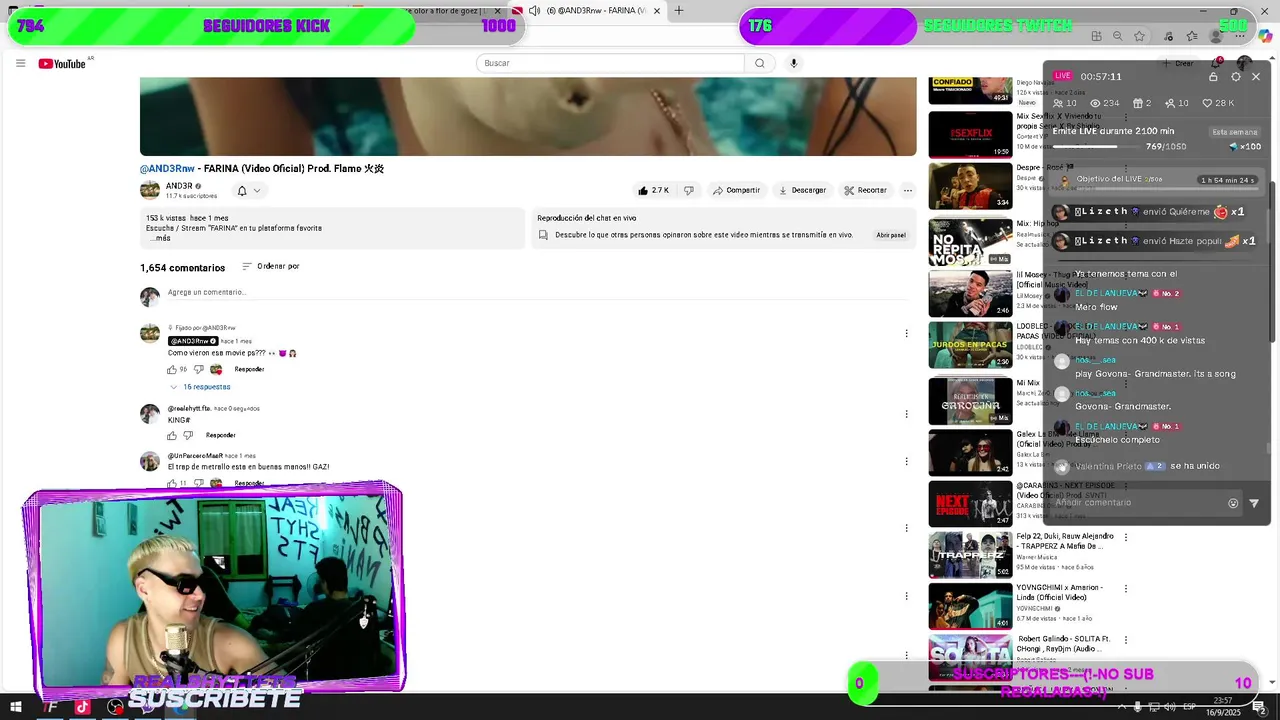Like the pinned @AND3Rnw comment
Screen dimensions: 1280x720
pos(172,369)
